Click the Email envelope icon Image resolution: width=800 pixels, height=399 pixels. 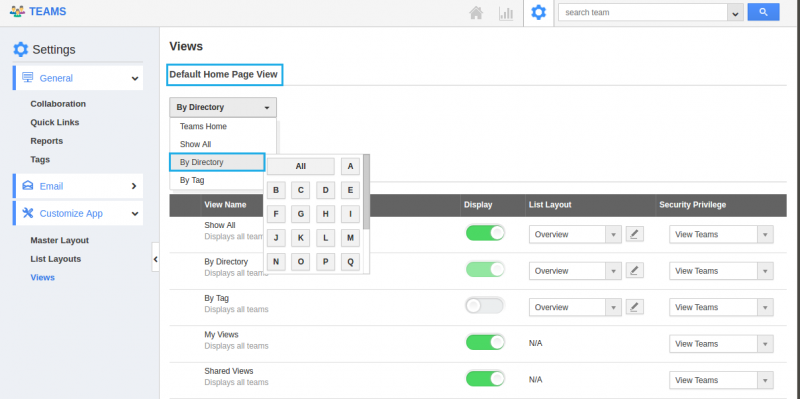click(x=28, y=186)
